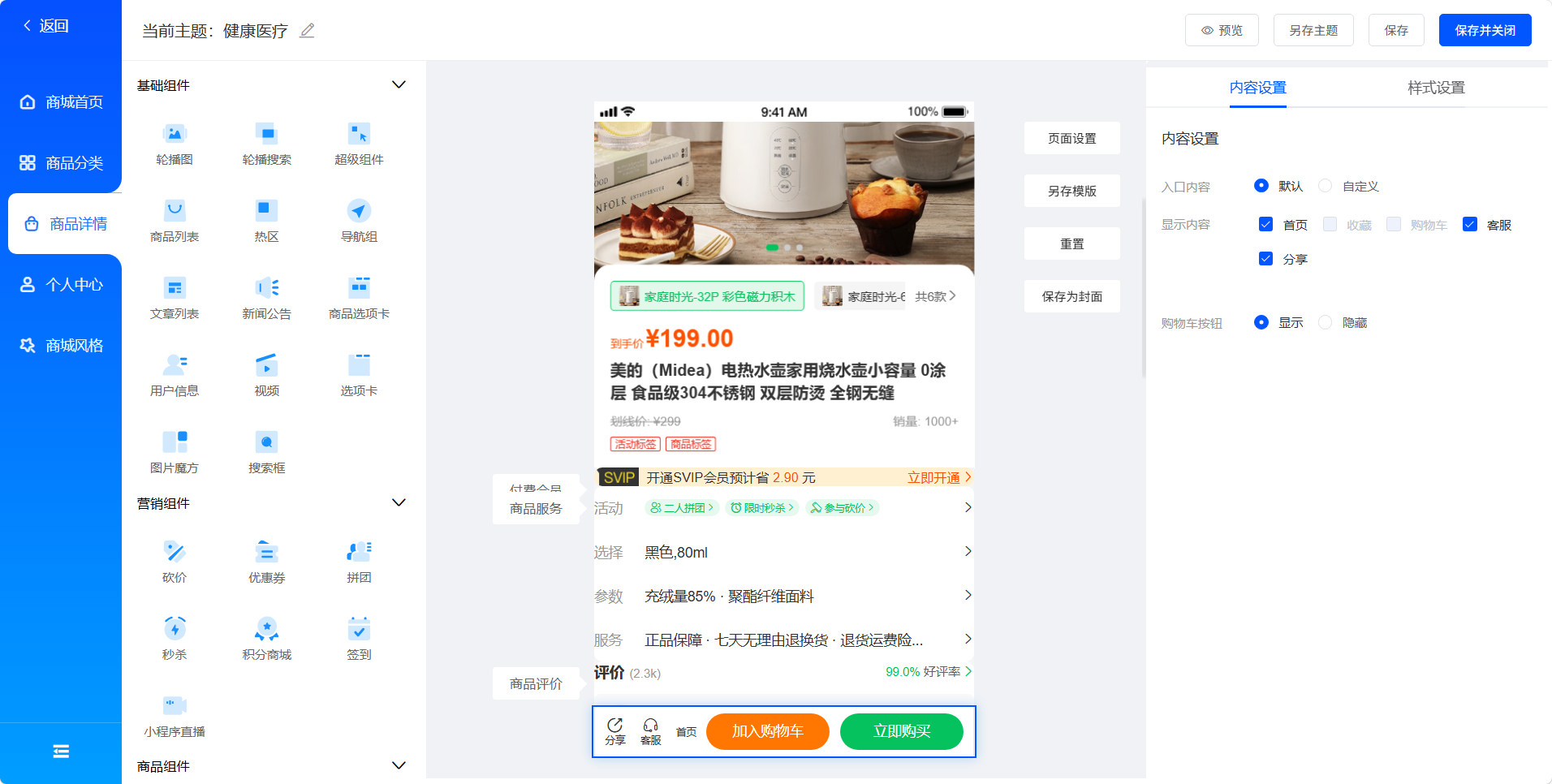Collapse the 基础组件 section
Viewport: 1552px width, 784px height.
pos(399,85)
